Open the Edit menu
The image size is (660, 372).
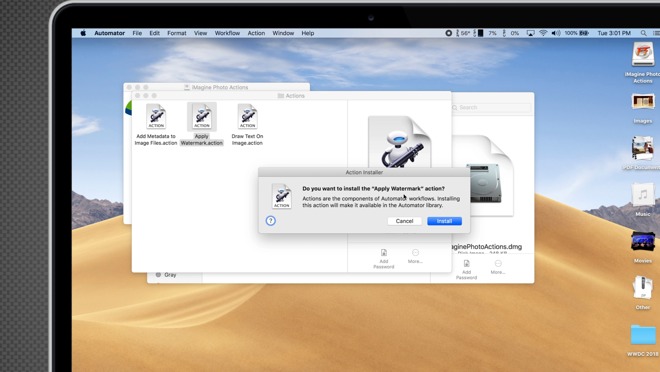tap(154, 33)
